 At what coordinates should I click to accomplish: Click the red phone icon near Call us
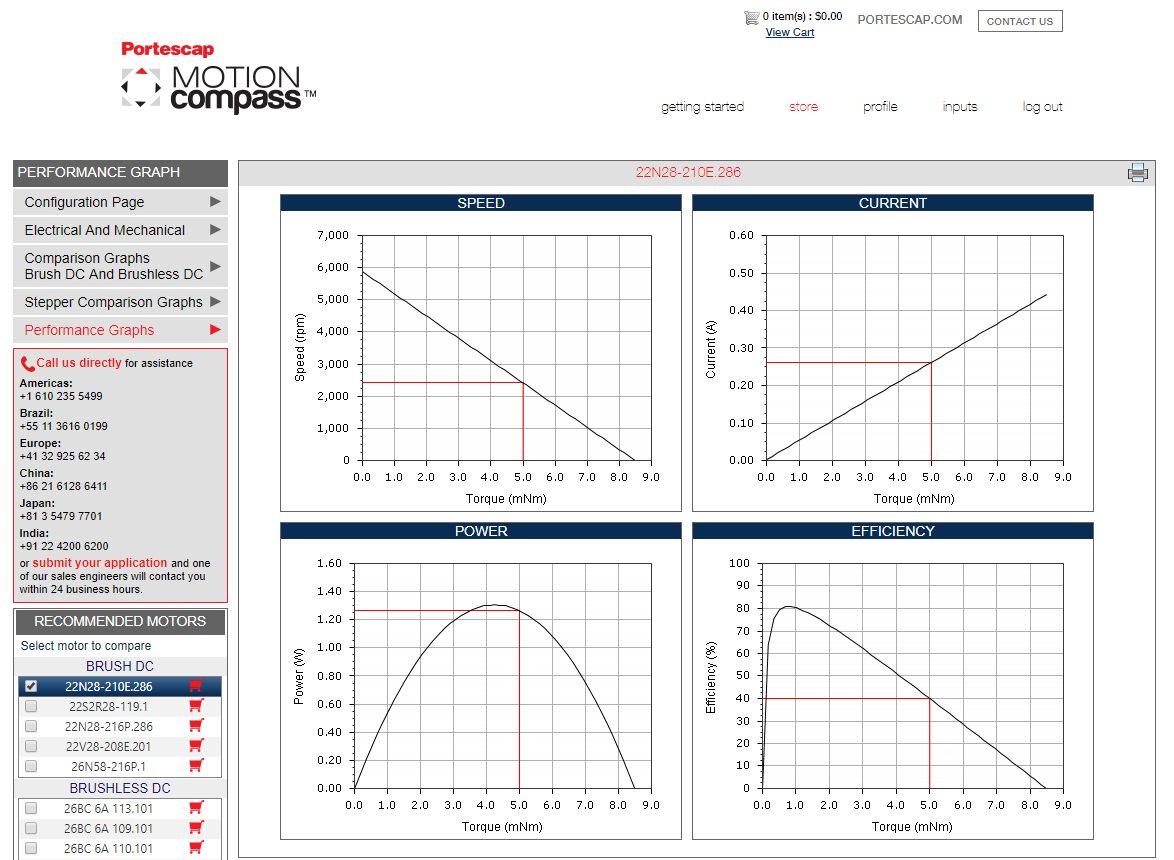click(28, 364)
